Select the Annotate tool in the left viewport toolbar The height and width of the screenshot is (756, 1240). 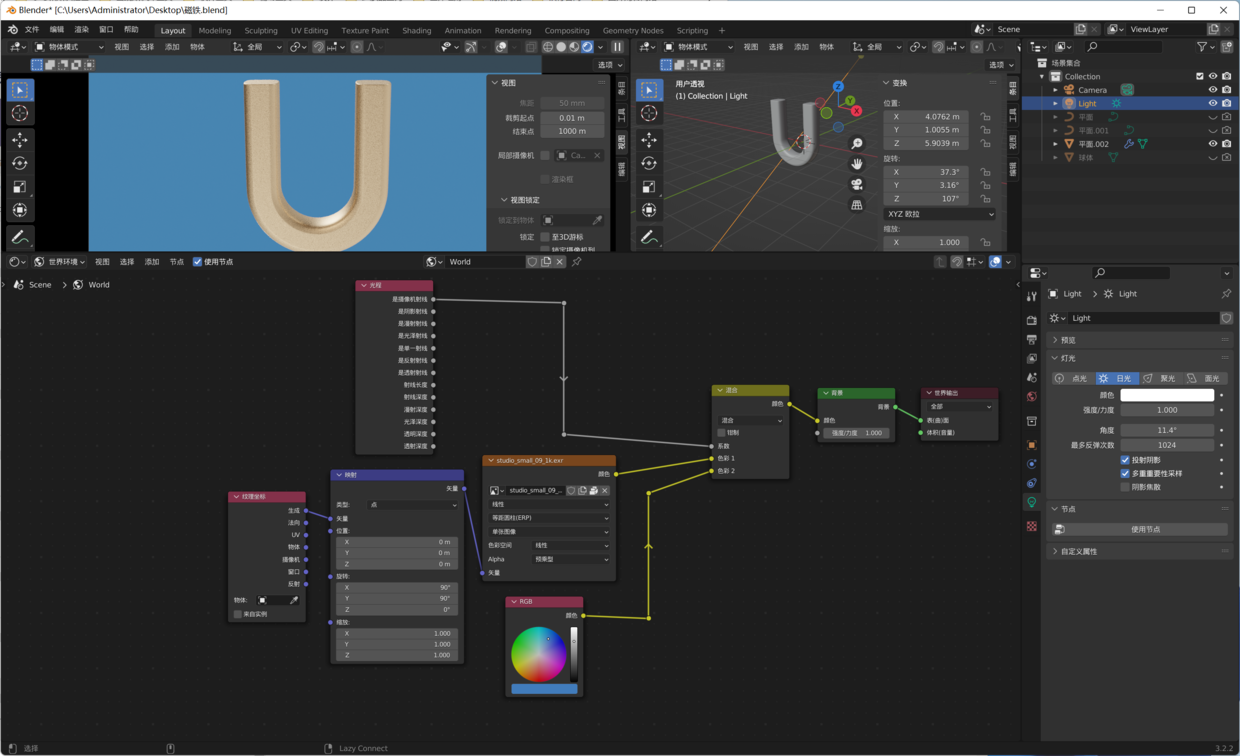click(20, 237)
